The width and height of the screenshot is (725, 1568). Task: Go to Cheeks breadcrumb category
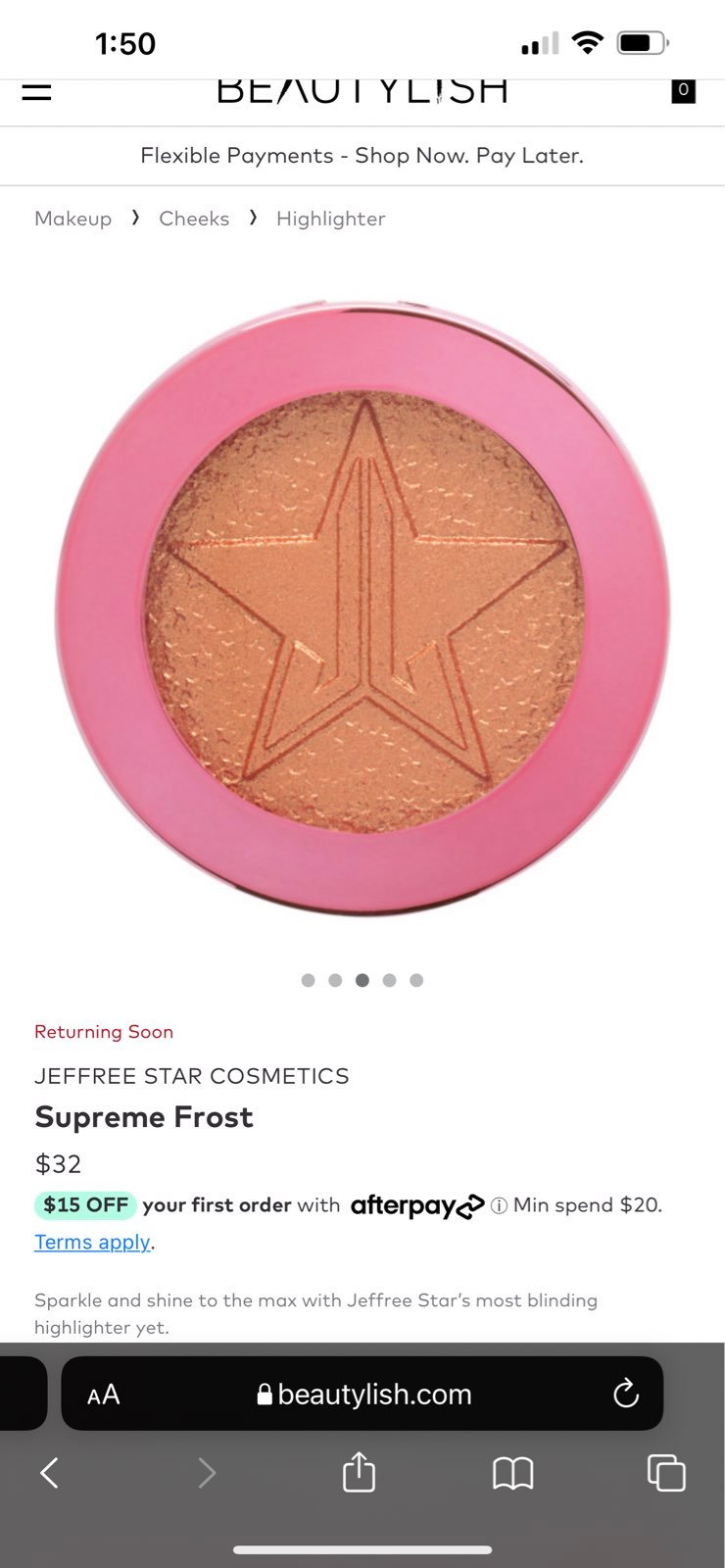pos(194,219)
